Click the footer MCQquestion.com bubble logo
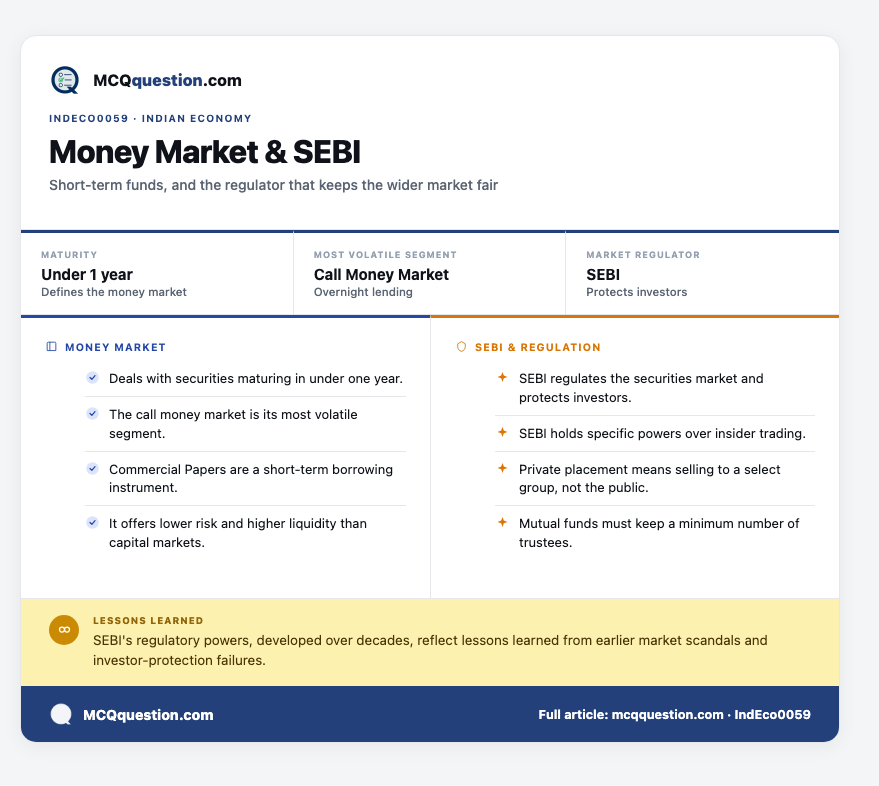Image resolution: width=879 pixels, height=786 pixels. (x=61, y=714)
